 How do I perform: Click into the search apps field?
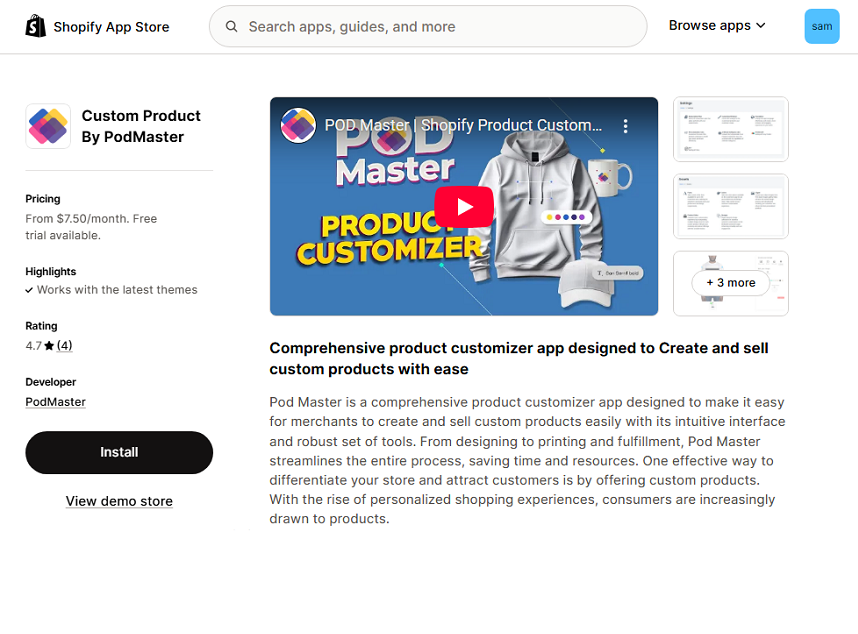[440, 27]
